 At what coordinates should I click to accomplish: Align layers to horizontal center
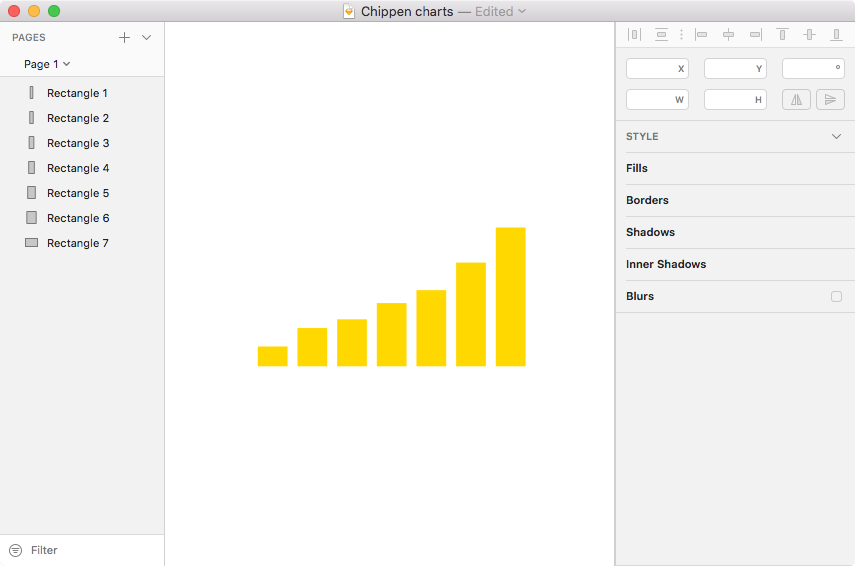click(x=728, y=35)
